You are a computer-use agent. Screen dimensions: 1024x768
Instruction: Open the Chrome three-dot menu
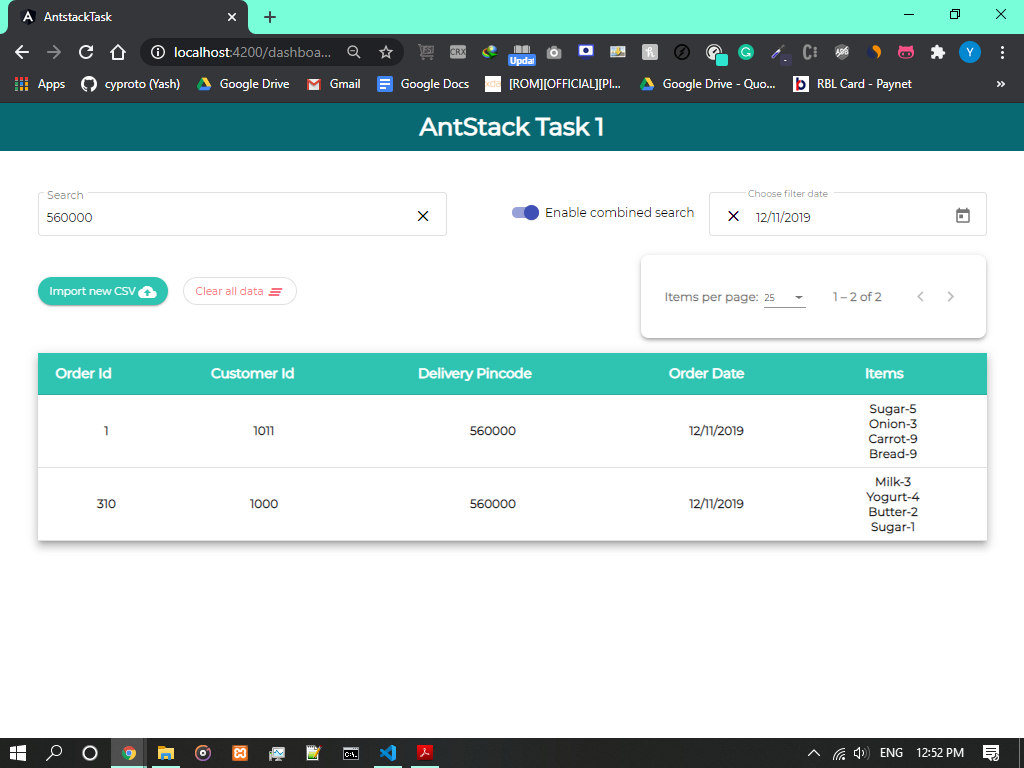1002,52
